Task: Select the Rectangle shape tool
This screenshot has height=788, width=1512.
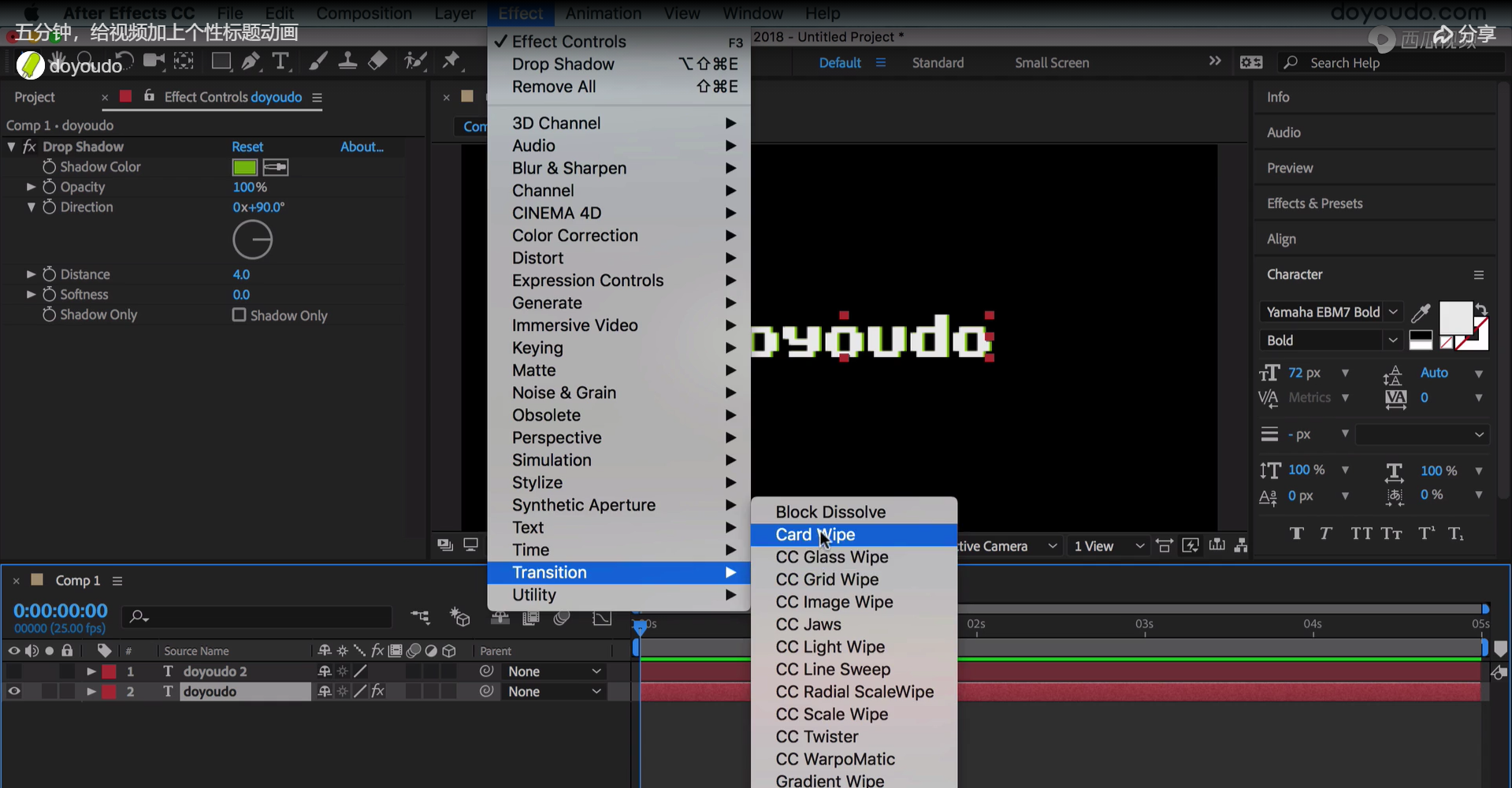Action: tap(221, 61)
